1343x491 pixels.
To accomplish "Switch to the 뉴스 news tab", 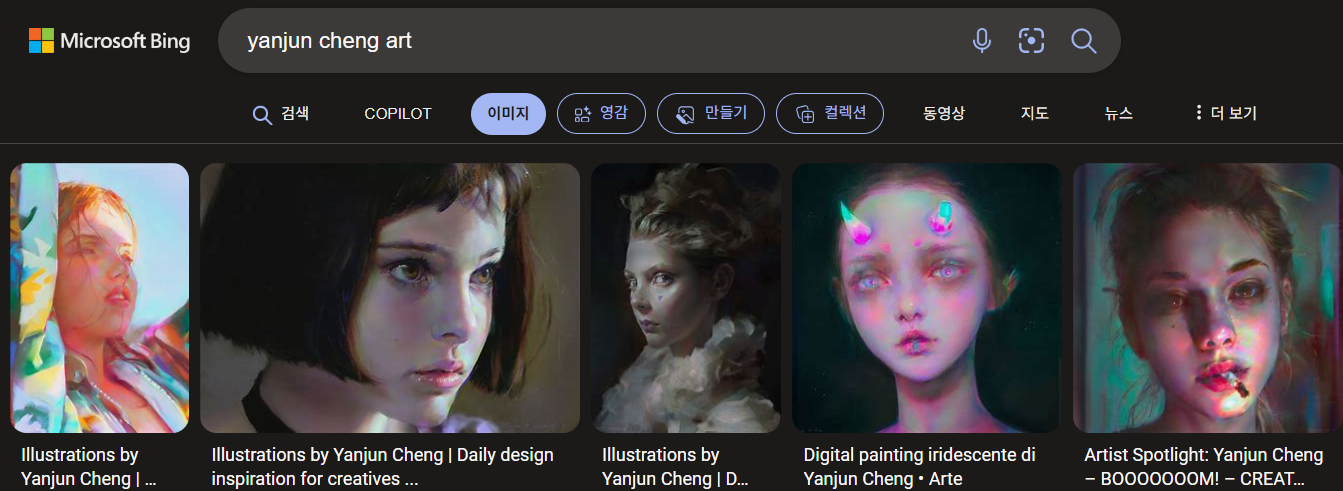I will (1118, 114).
